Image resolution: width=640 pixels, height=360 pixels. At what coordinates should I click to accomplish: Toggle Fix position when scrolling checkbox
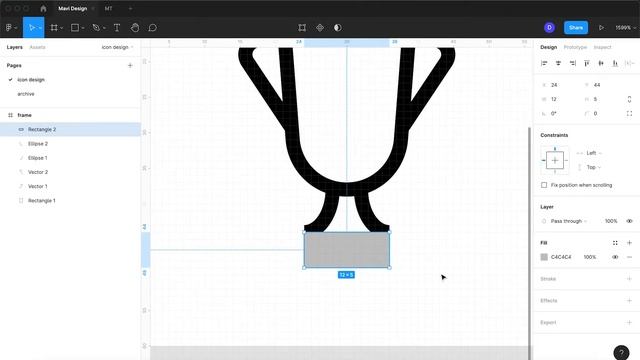click(x=544, y=185)
